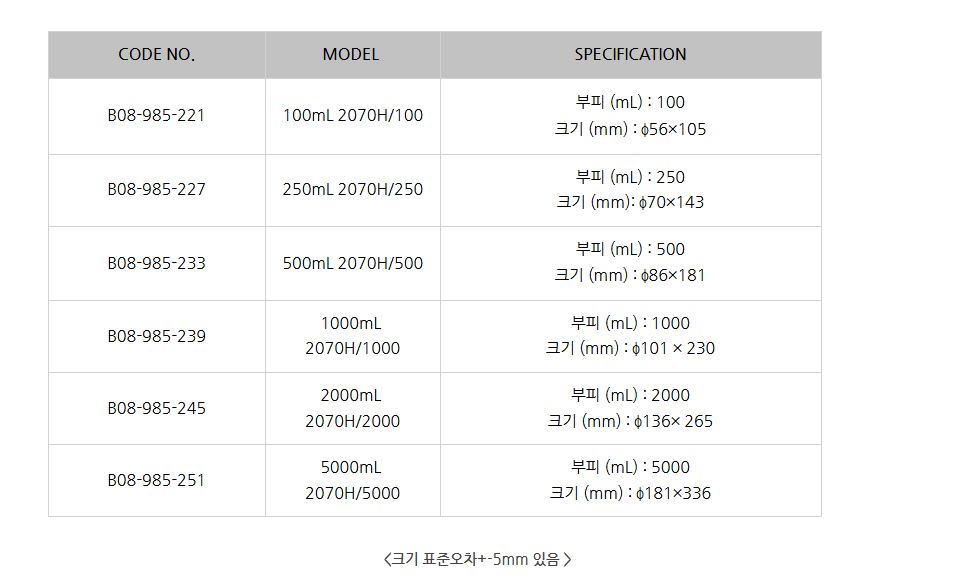Viewport: 954px width, 585px height.
Task: Select product code B08-985-245
Action: pyautogui.click(x=156, y=408)
